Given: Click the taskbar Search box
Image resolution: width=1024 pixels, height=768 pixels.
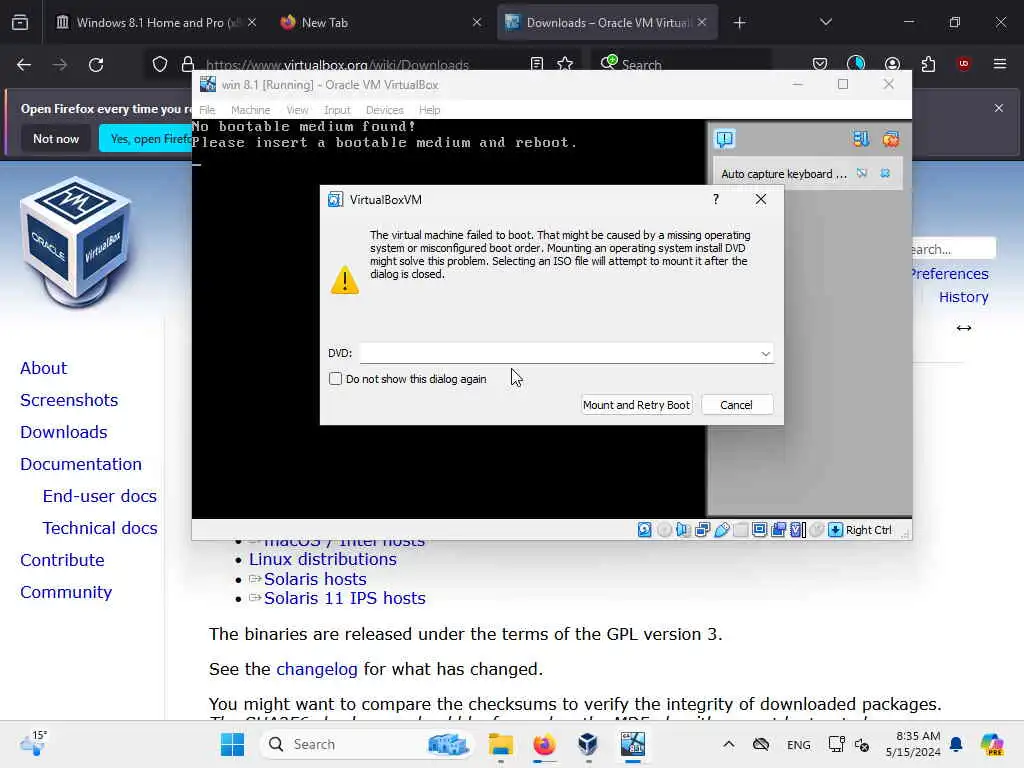Looking at the screenshot, I should coord(366,744).
